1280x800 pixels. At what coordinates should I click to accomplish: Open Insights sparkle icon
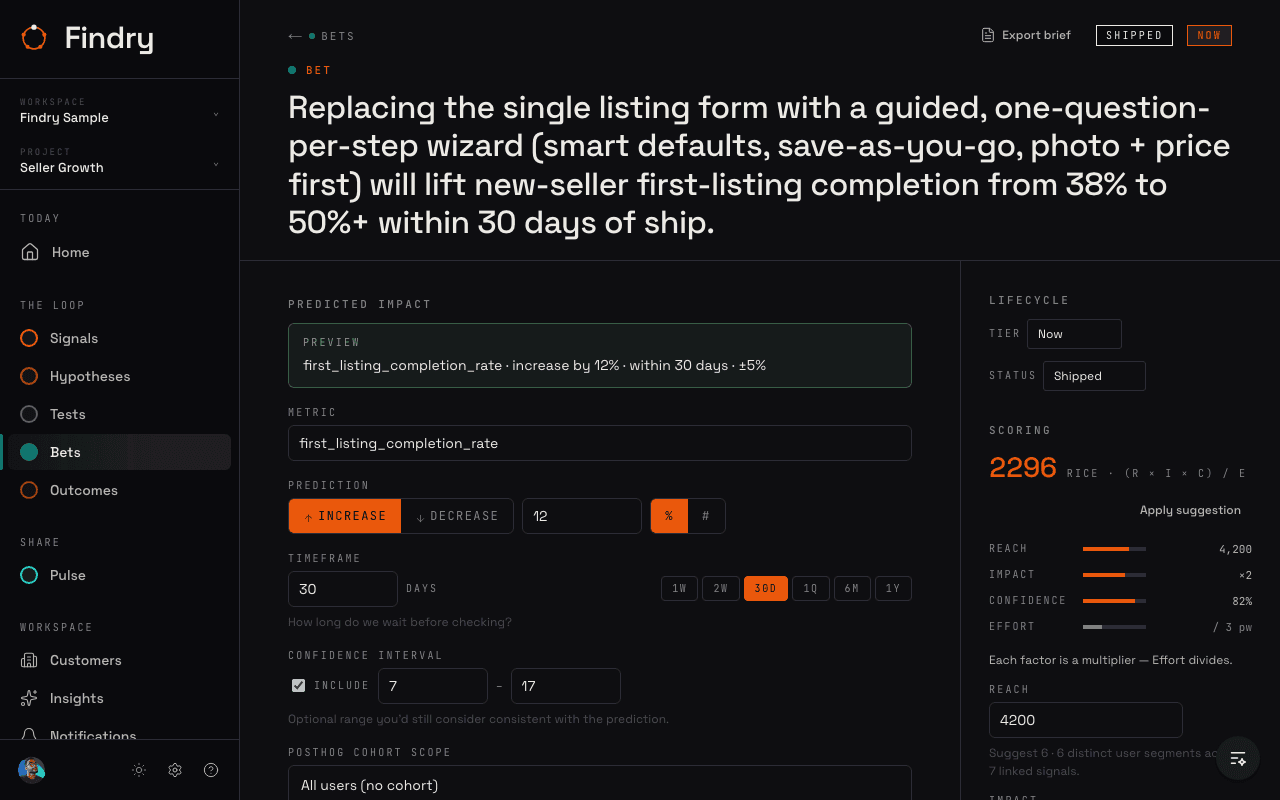[30, 698]
